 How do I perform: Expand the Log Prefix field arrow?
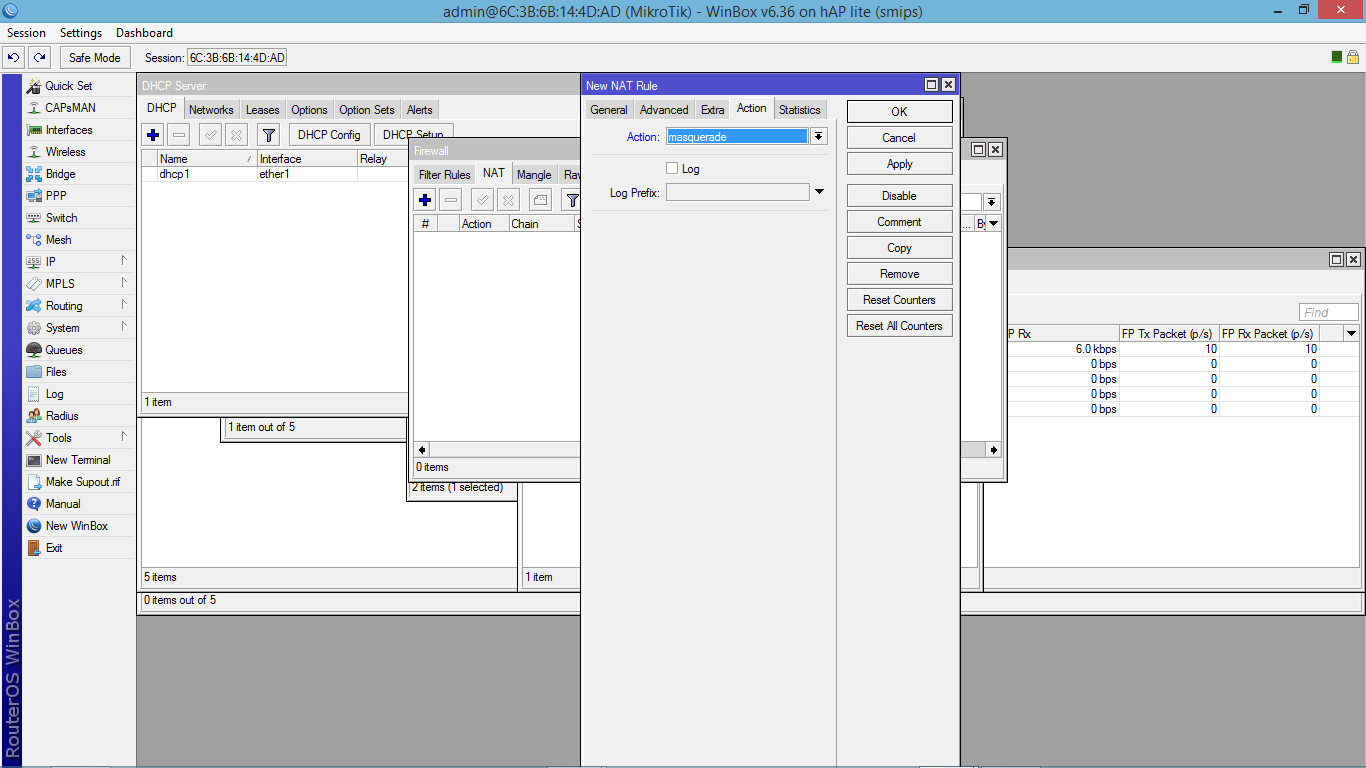pos(819,192)
